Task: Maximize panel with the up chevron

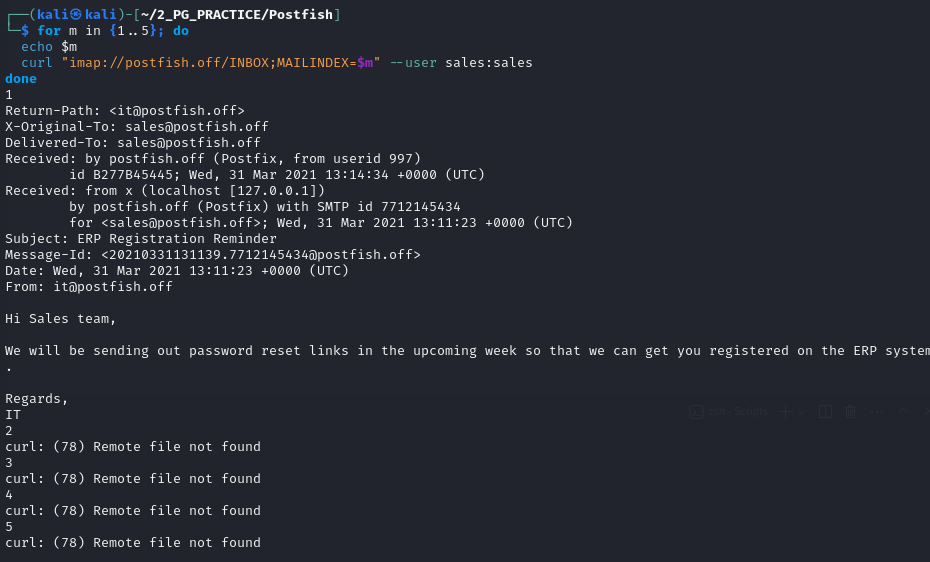Action: point(903,411)
